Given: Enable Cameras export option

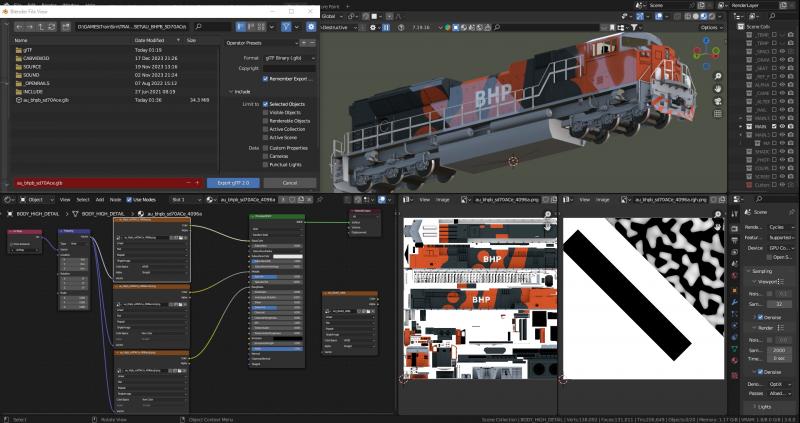Looking at the screenshot, I should tap(265, 156).
